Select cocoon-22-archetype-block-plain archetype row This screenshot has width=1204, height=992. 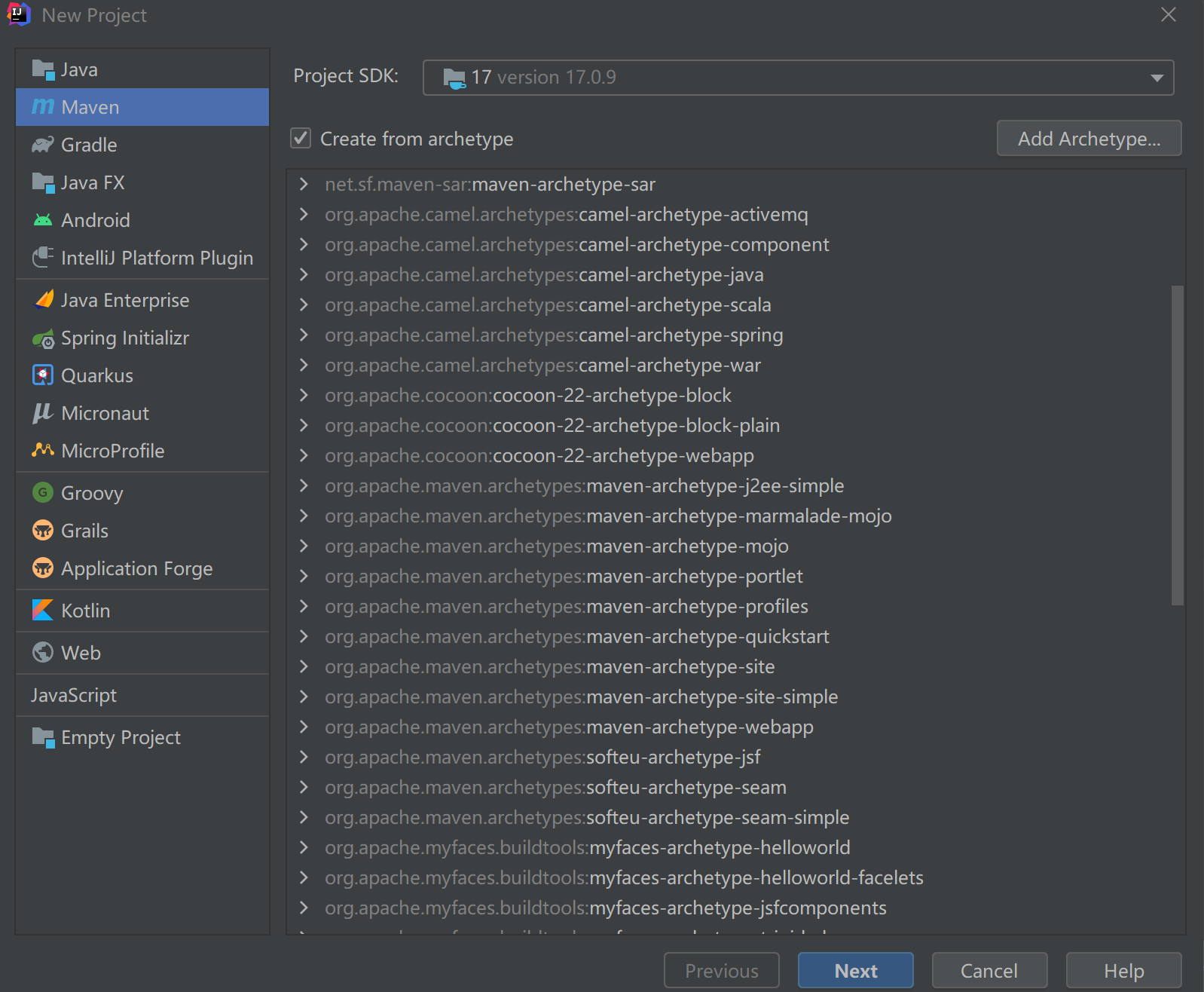coord(735,425)
